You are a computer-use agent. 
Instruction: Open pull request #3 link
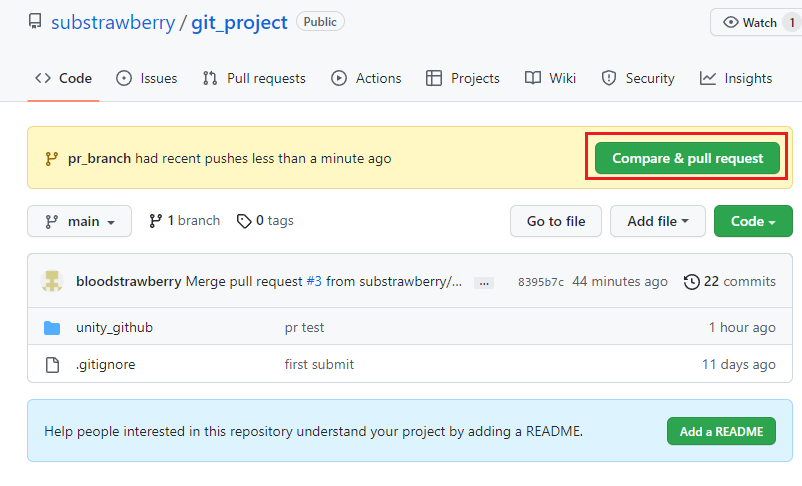(x=314, y=281)
